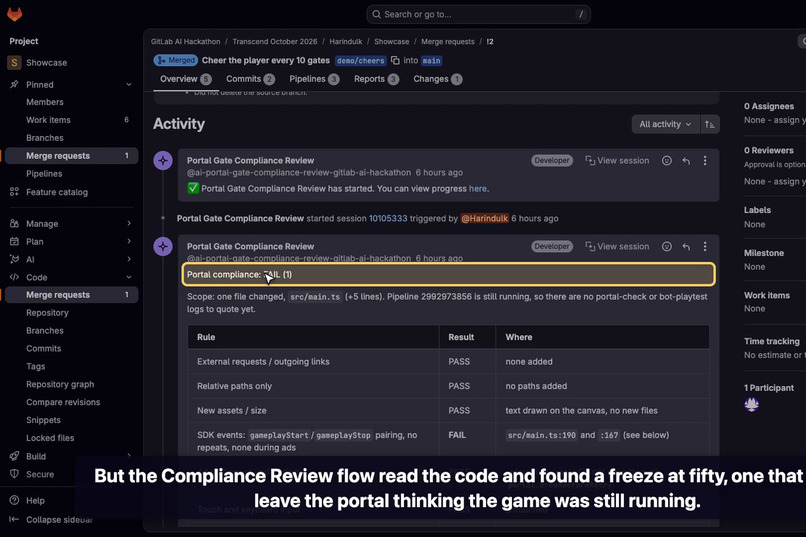Switch to the Changes tab
806x537 pixels.
click(x=437, y=79)
